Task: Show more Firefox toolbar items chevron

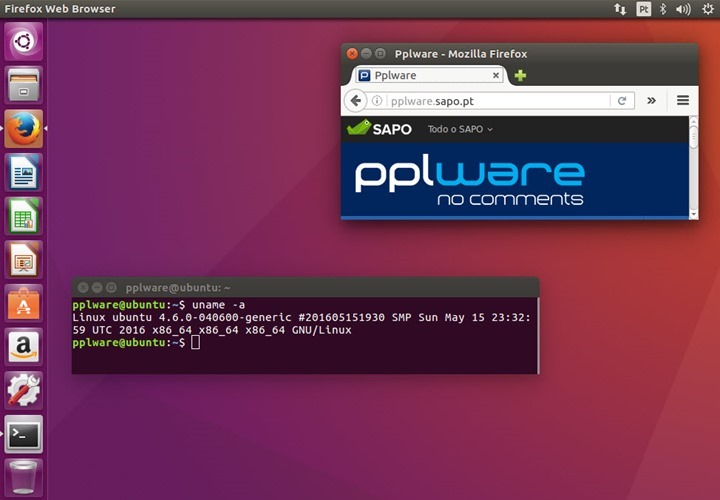Action: tap(651, 101)
